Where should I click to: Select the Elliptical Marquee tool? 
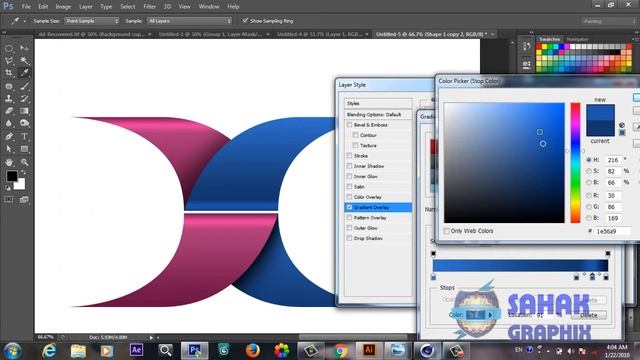coord(9,49)
